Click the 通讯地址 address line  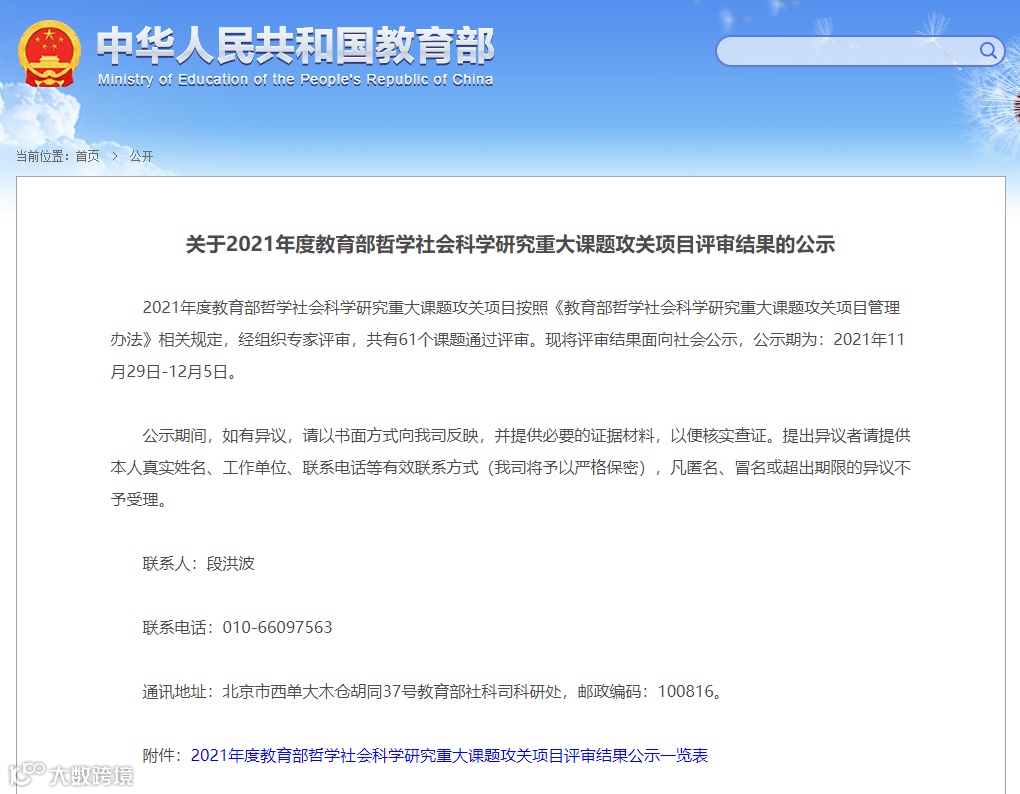coord(433,691)
